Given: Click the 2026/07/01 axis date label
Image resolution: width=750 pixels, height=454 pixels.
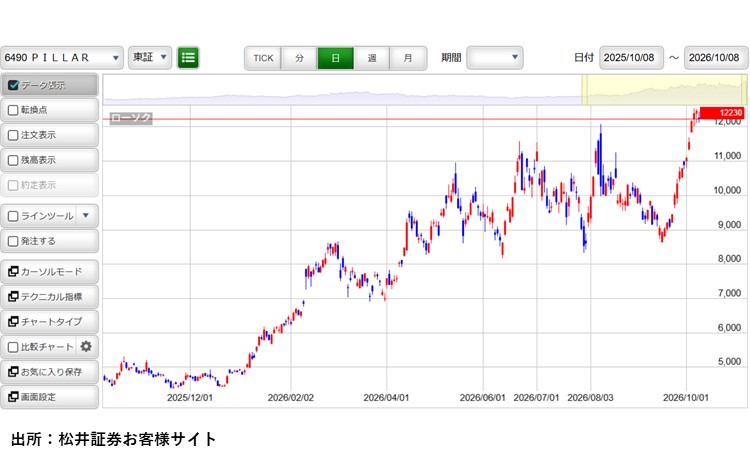Looking at the screenshot, I should pos(536,398).
